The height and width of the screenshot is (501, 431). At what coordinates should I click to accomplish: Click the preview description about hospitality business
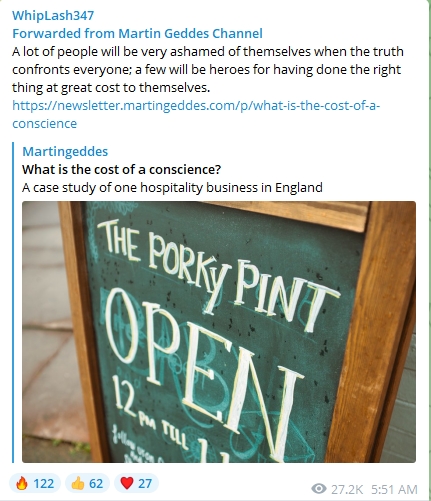coord(172,187)
